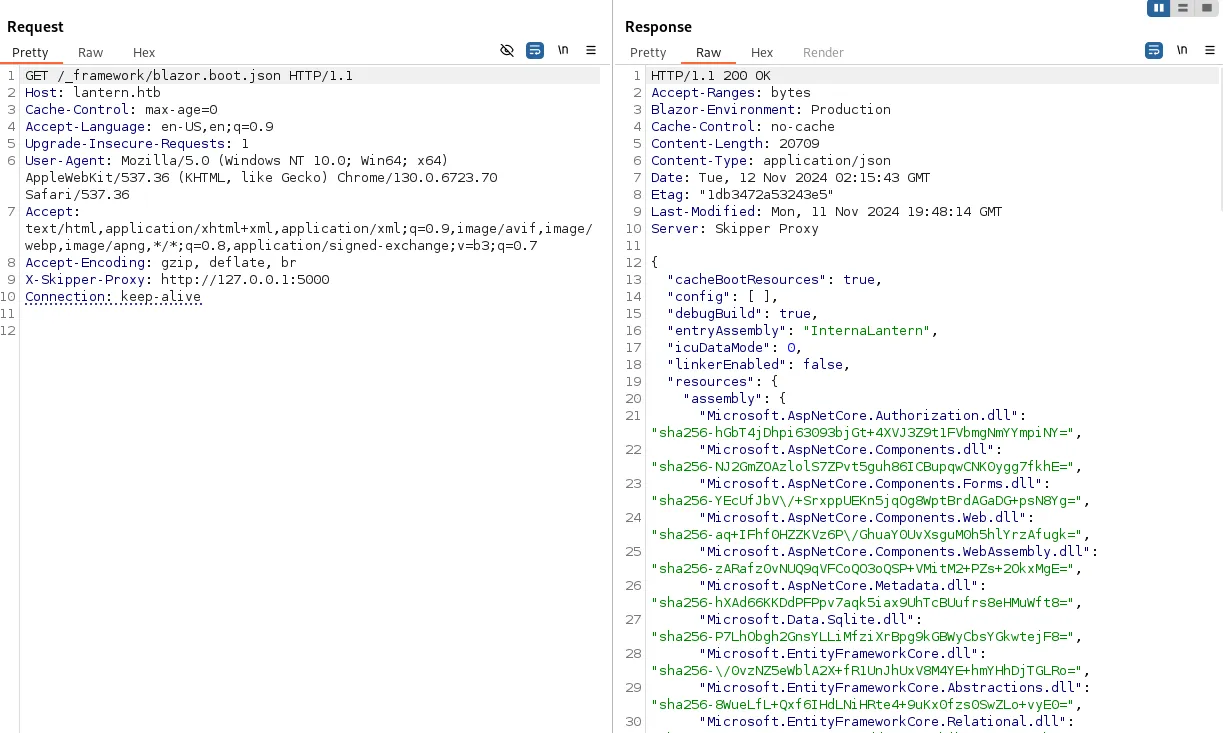The image size is (1223, 733).
Task: Open the Response panel hamburger options menu
Action: (1210, 50)
